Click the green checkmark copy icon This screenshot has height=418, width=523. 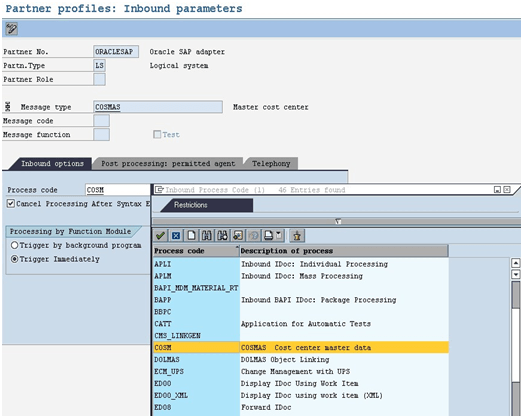tap(160, 236)
